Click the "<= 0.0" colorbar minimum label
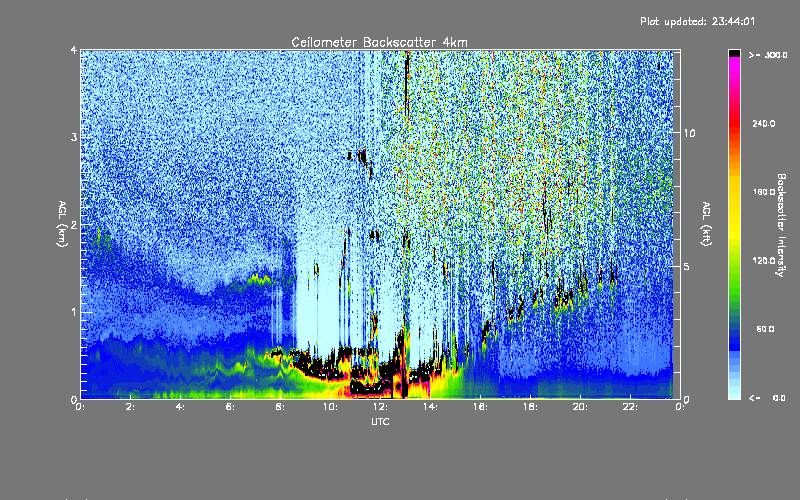Image resolution: width=800 pixels, height=500 pixels. click(767, 398)
